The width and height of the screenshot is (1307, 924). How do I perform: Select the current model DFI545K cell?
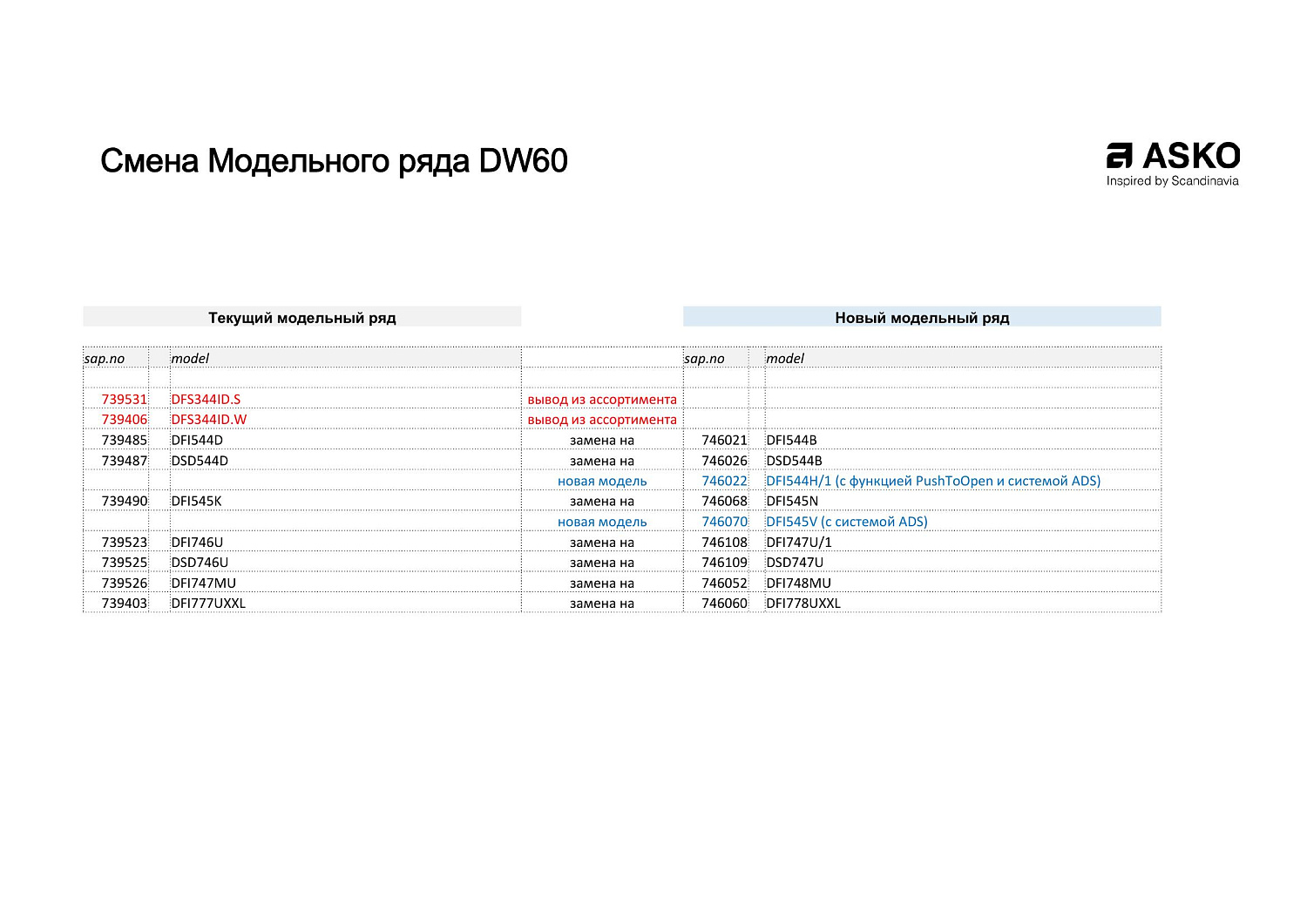pyautogui.click(x=196, y=502)
